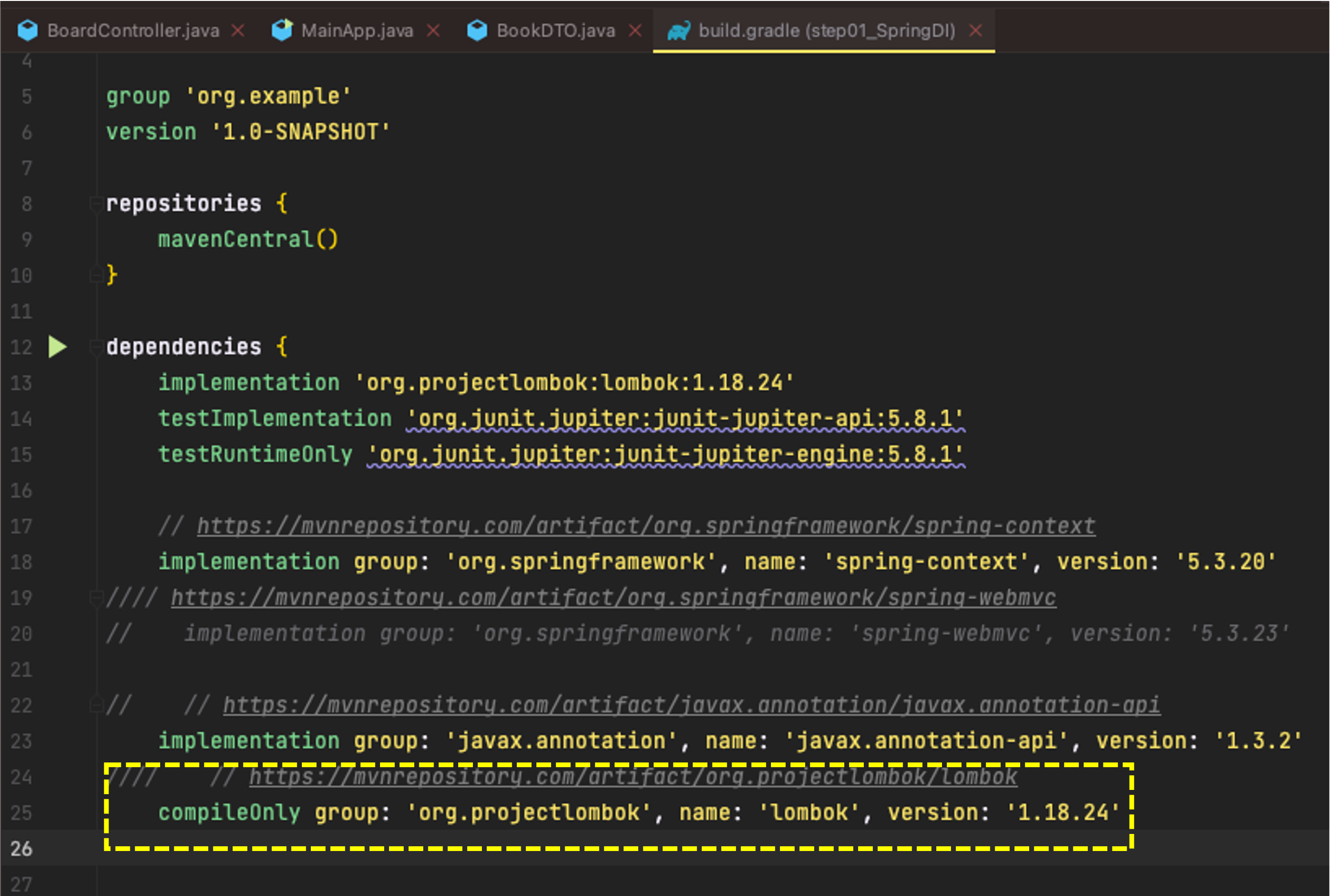Switch to the BoardController.java tab
The height and width of the screenshot is (896, 1331).
(x=133, y=30)
